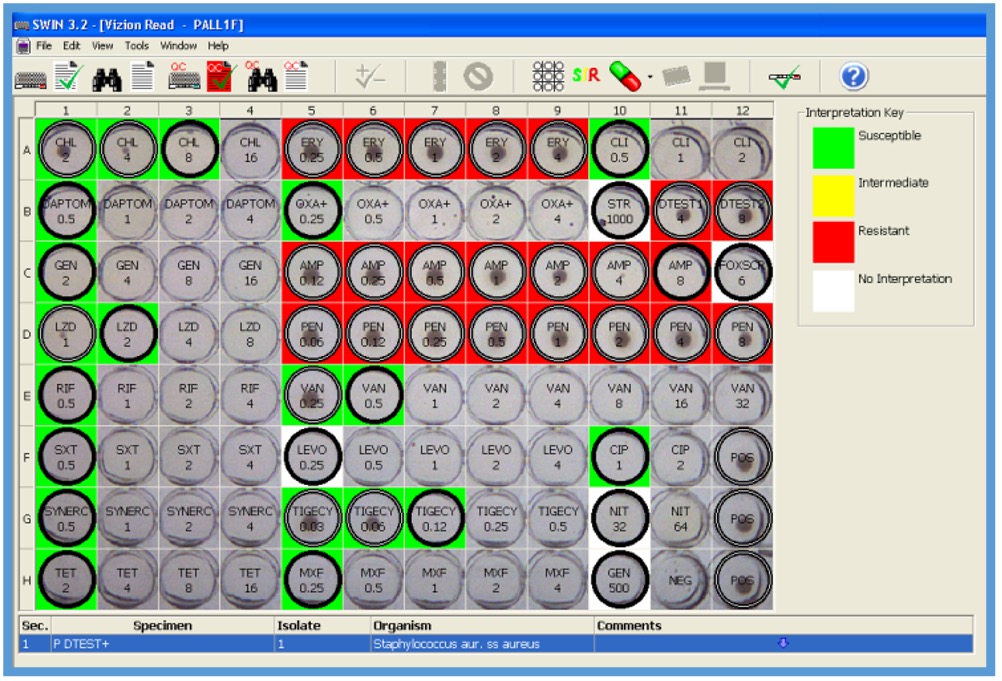Viewport: 1002px width, 681px height.
Task: Open help with the blue question mark
Action: pyautogui.click(x=853, y=76)
